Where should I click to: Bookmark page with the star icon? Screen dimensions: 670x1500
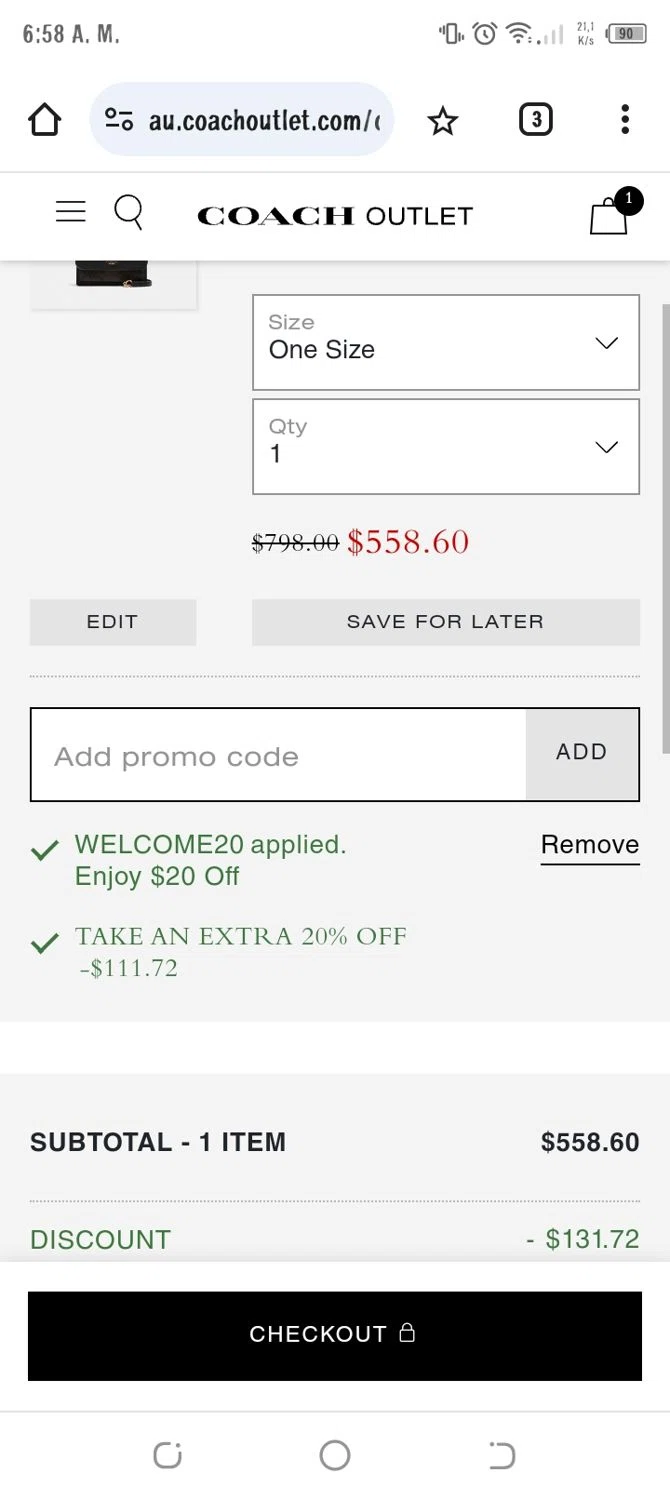point(442,121)
